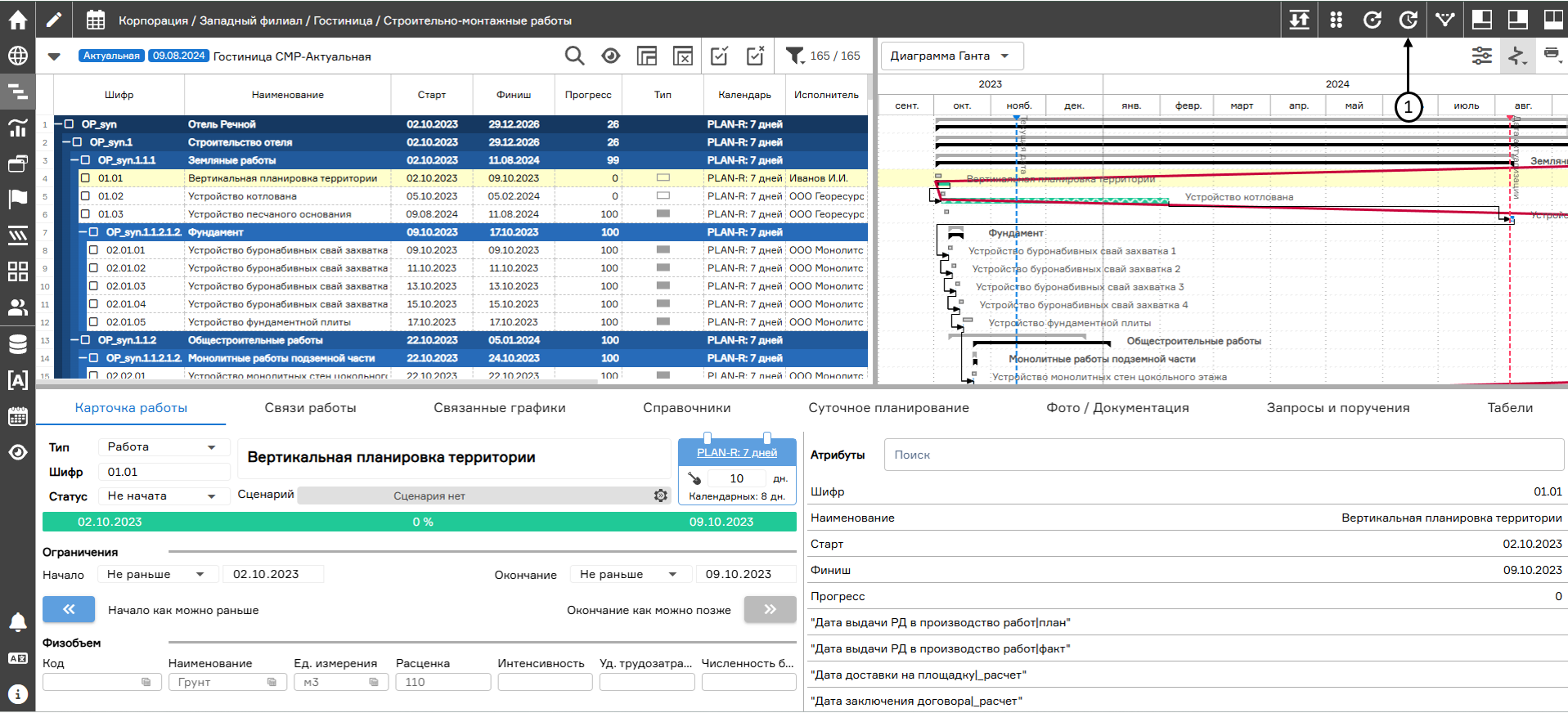
Task: Collapse the OP_syn.1.1.1 Земляные работы node
Action: [x=75, y=160]
